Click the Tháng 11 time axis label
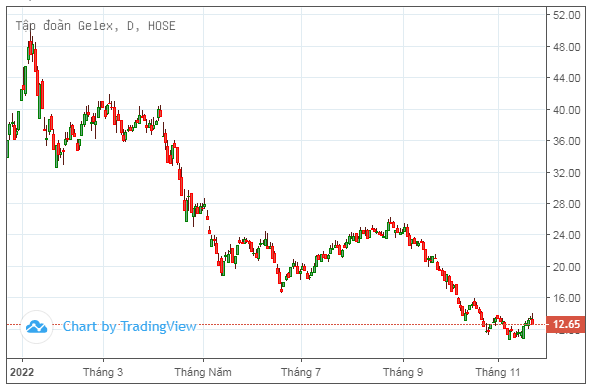The width and height of the screenshot is (592, 391). point(498,373)
